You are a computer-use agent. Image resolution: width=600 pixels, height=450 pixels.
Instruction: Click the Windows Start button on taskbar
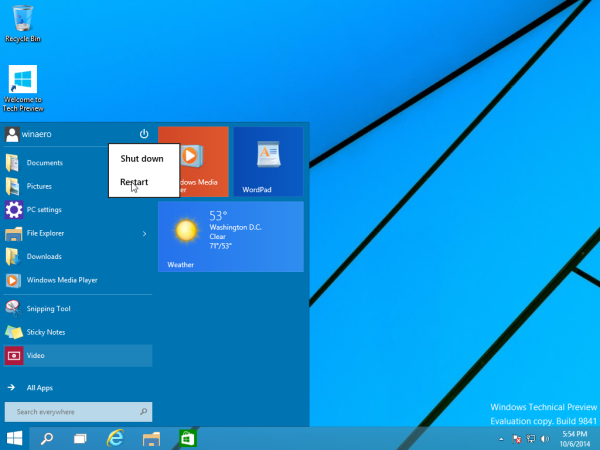click(15, 439)
